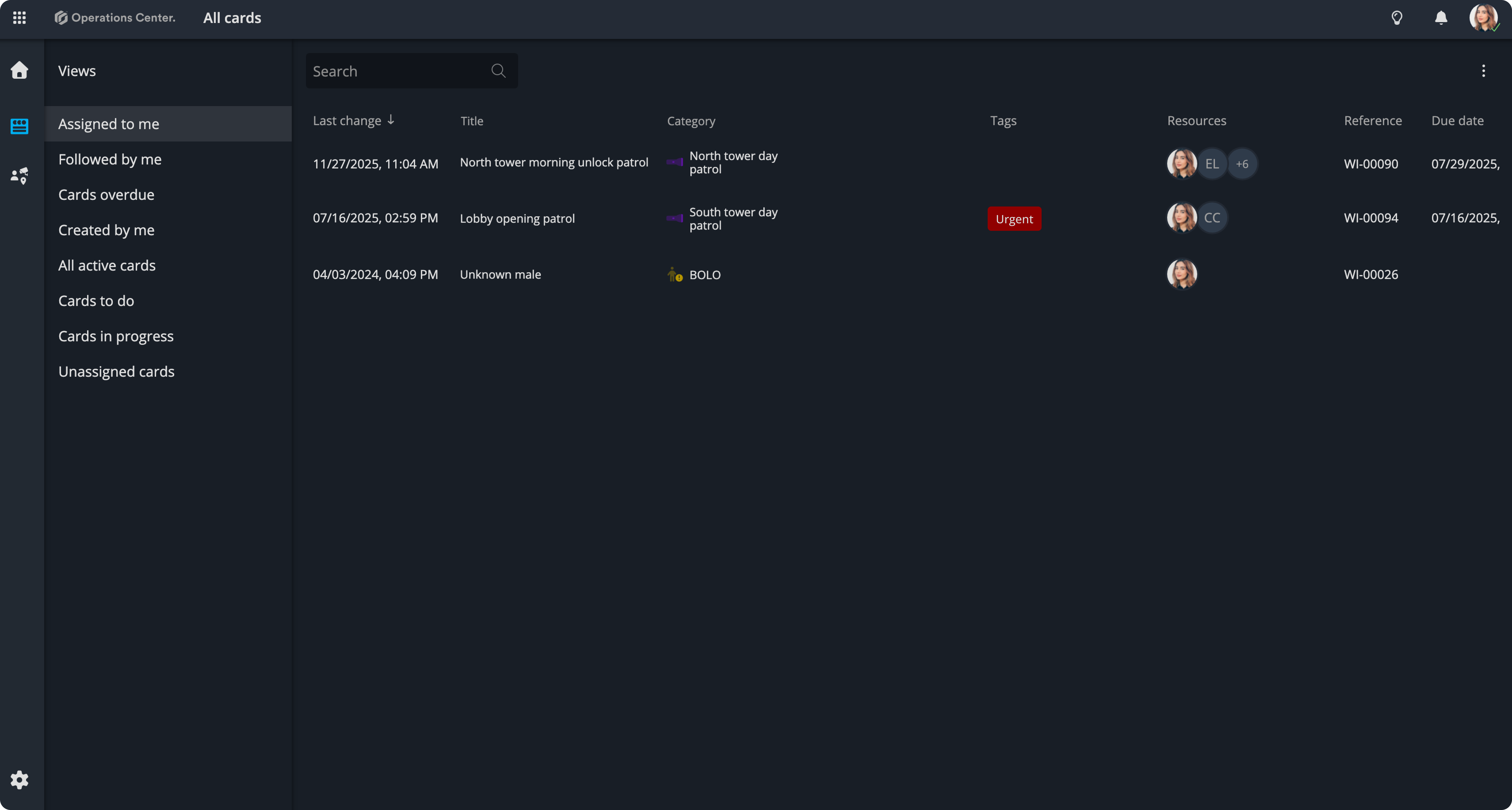Viewport: 1512px width, 810px height.
Task: Select the Followed by me view
Action: 110,159
